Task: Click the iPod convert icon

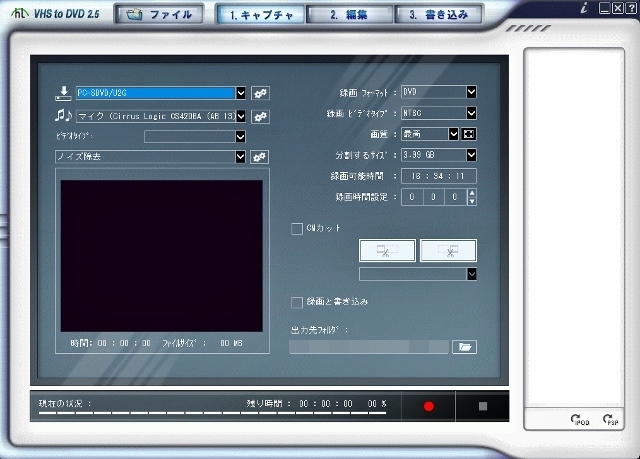Action: (x=580, y=420)
